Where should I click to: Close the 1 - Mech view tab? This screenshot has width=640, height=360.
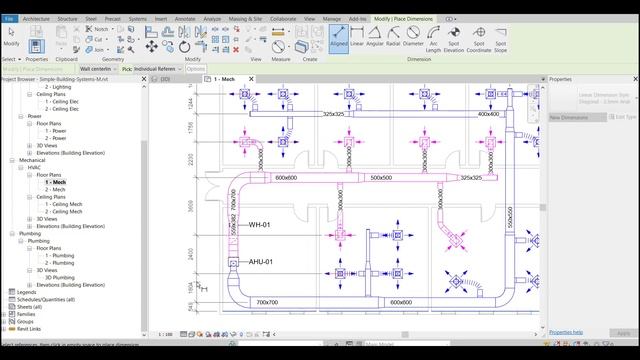251,79
